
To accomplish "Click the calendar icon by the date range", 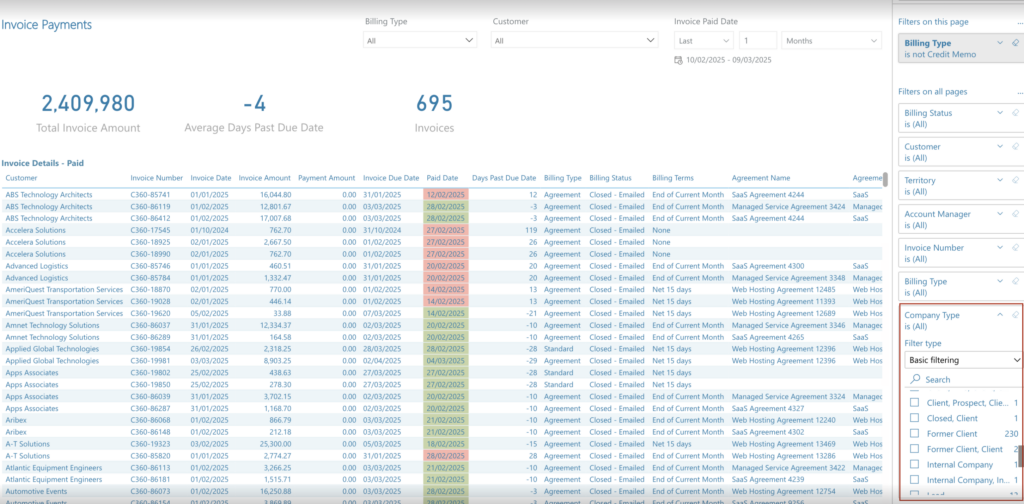I will (x=679, y=59).
